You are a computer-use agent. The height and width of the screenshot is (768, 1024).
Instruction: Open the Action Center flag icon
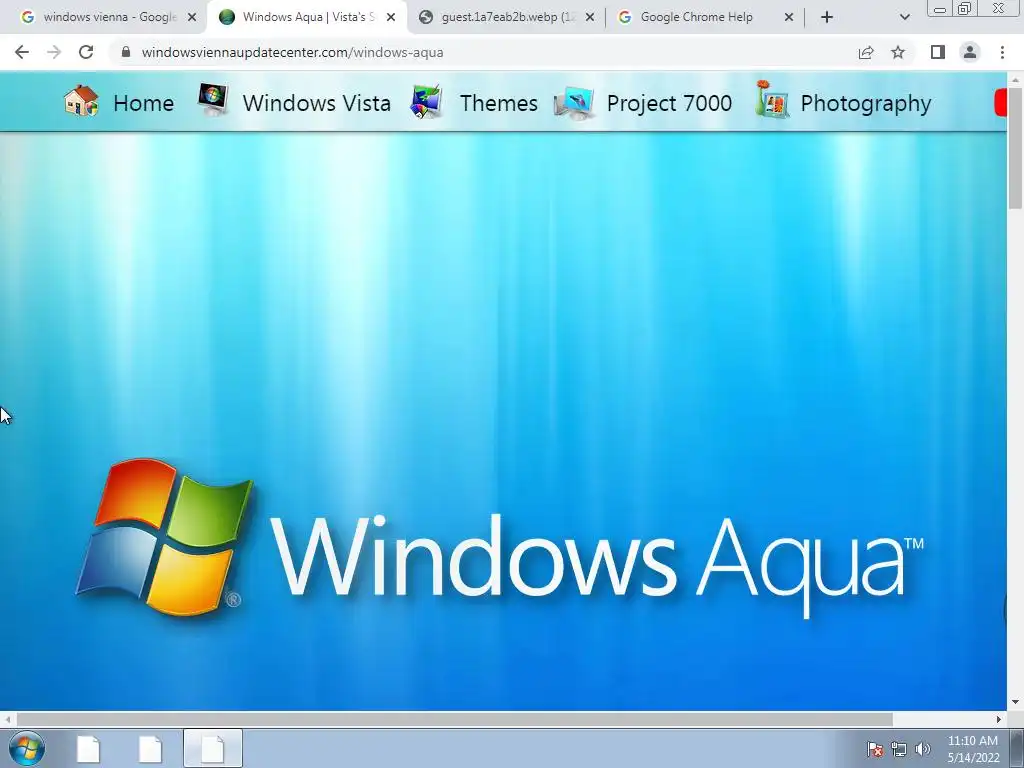(x=875, y=749)
